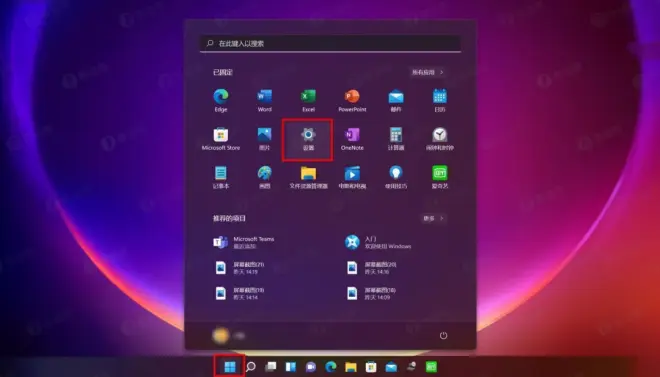Open Excel from the pinned apps
660x377 pixels.
tap(308, 100)
